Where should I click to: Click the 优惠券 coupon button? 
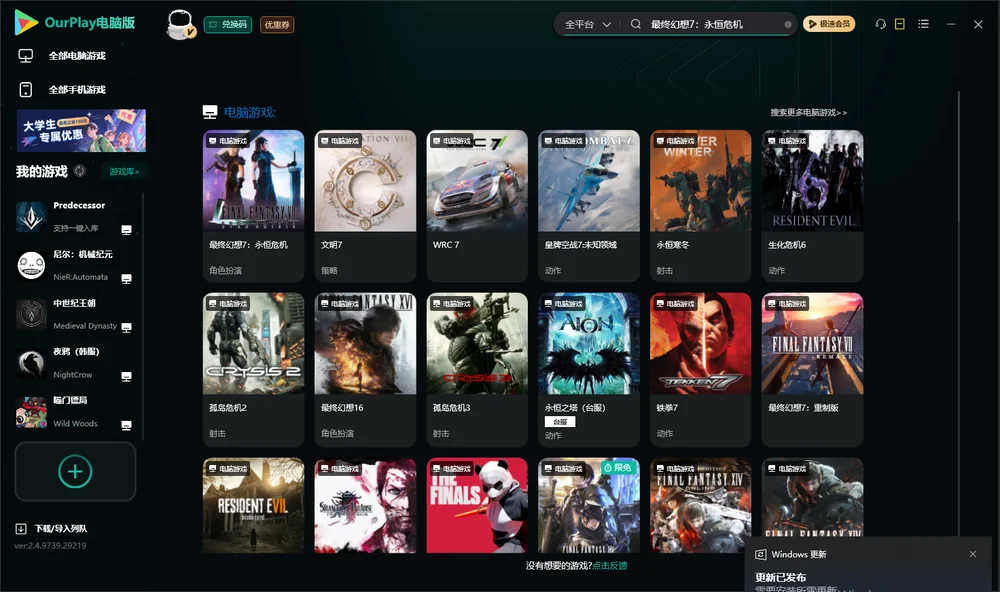[x=277, y=24]
